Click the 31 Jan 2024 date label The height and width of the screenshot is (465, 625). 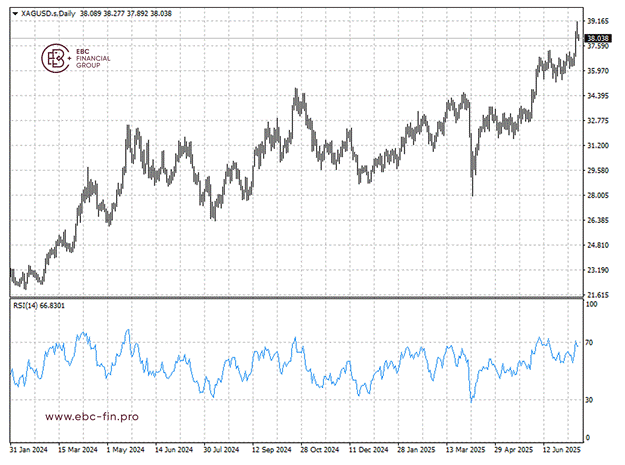pyautogui.click(x=29, y=449)
